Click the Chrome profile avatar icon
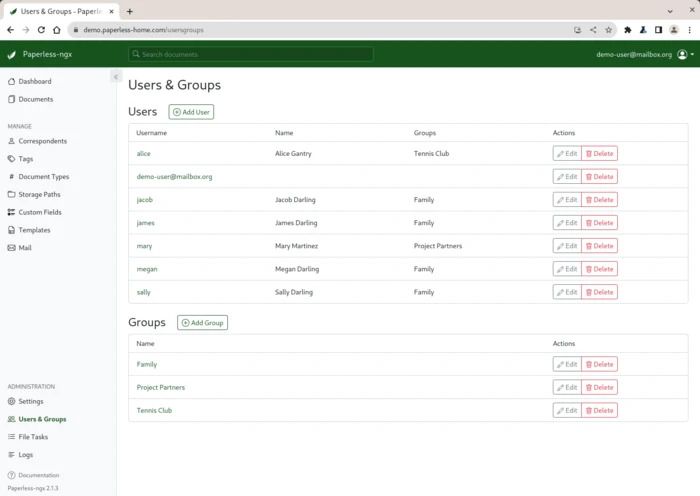The image size is (700, 496). pos(674,30)
